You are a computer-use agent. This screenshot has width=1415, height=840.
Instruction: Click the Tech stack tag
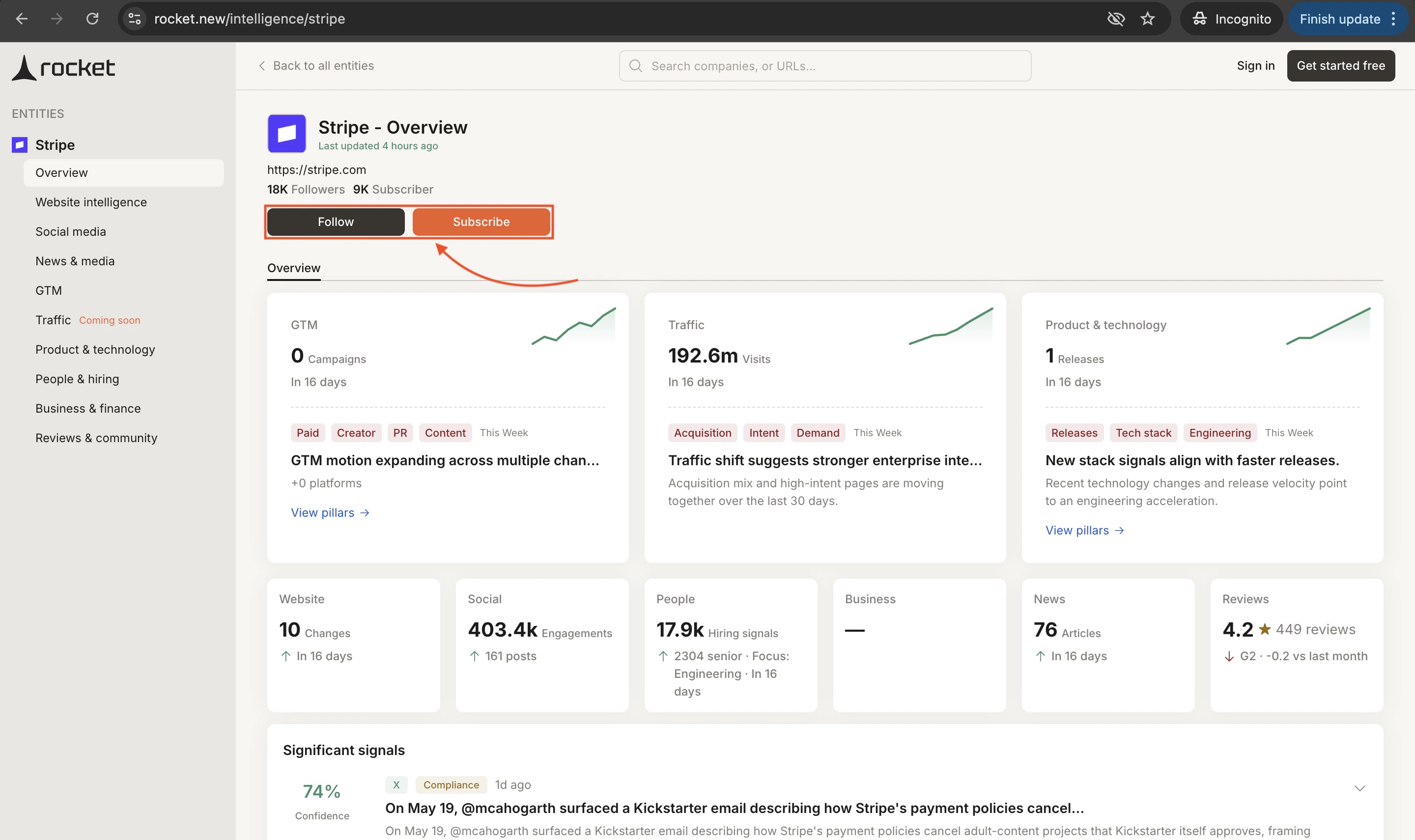point(1143,432)
